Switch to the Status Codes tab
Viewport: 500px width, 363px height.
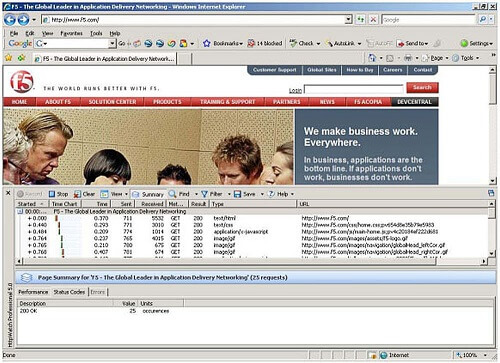(69, 292)
